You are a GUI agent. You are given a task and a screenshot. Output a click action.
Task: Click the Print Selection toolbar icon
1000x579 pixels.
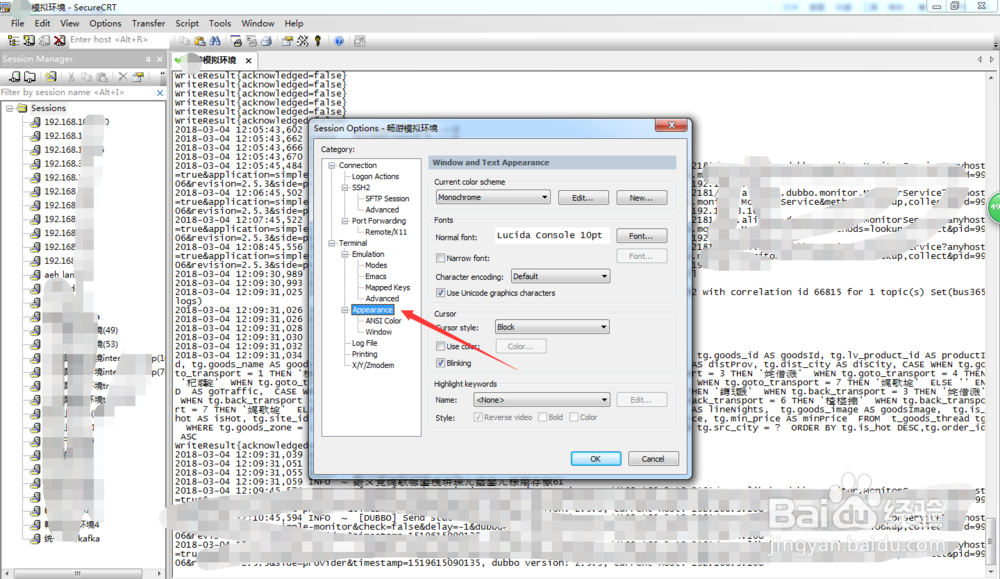click(x=251, y=41)
